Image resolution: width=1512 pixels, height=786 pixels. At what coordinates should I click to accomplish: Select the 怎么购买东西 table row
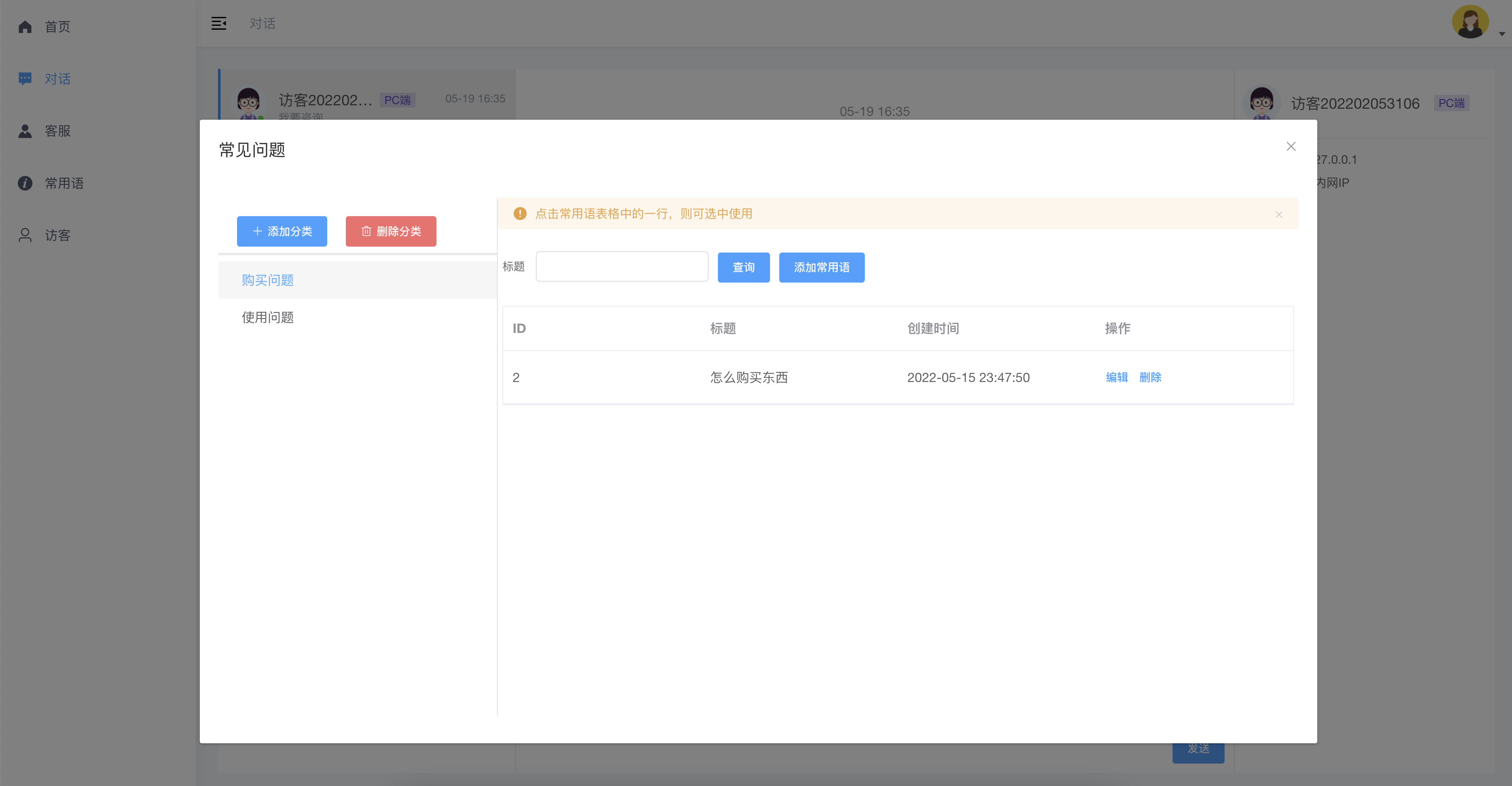coord(749,377)
